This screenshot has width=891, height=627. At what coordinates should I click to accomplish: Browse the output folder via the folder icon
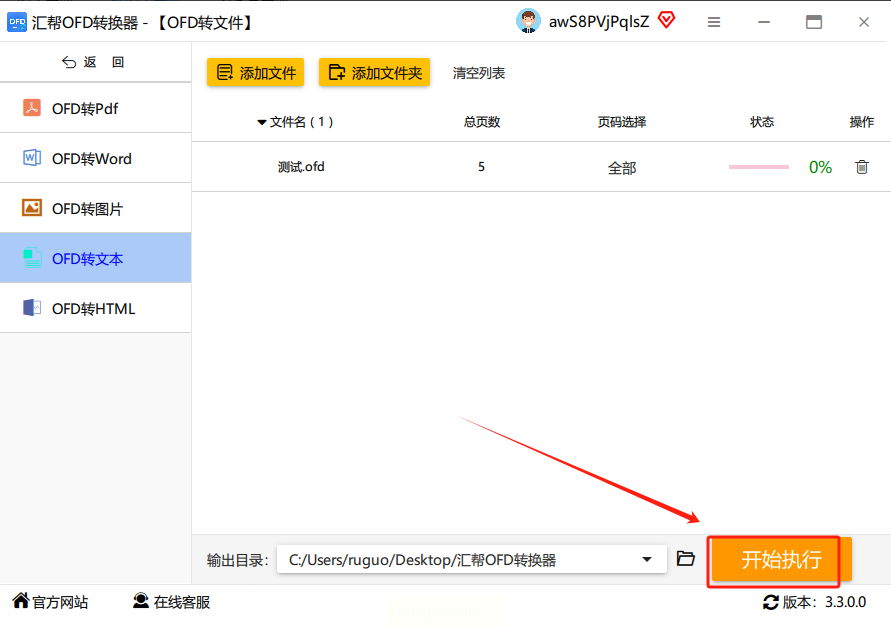coord(686,558)
